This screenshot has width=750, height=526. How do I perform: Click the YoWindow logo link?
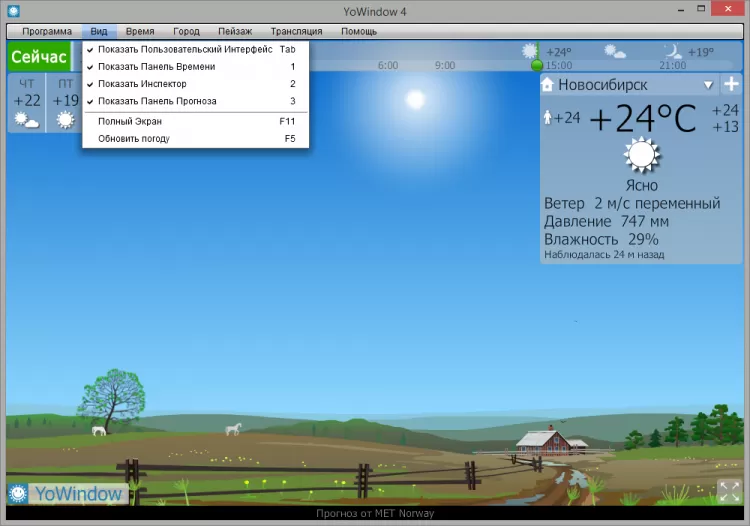[x=78, y=494]
